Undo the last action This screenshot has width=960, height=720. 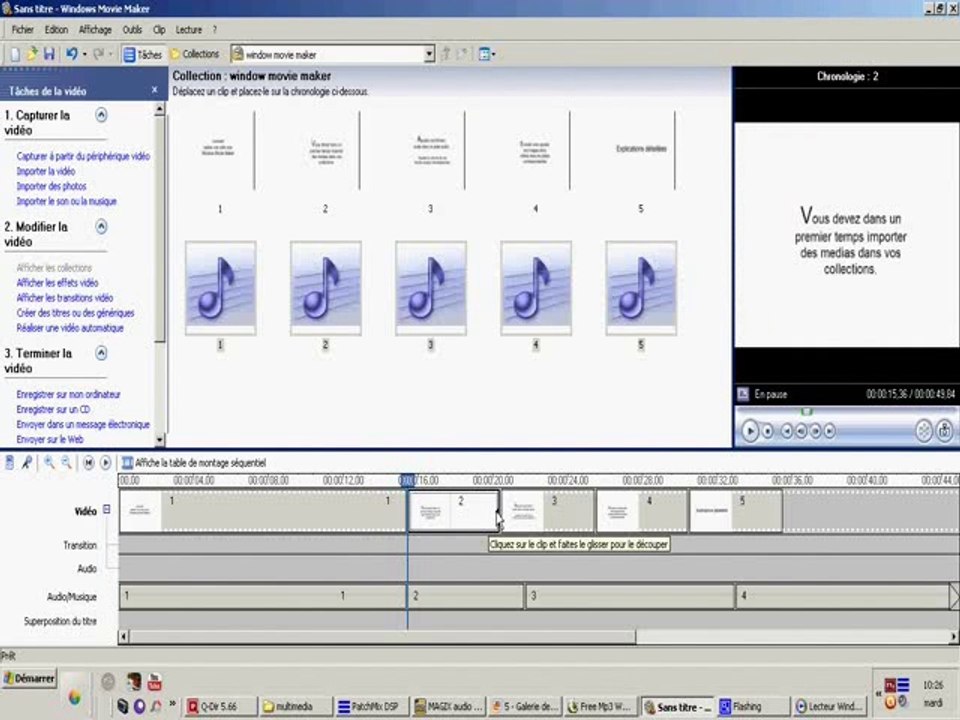tap(72, 54)
